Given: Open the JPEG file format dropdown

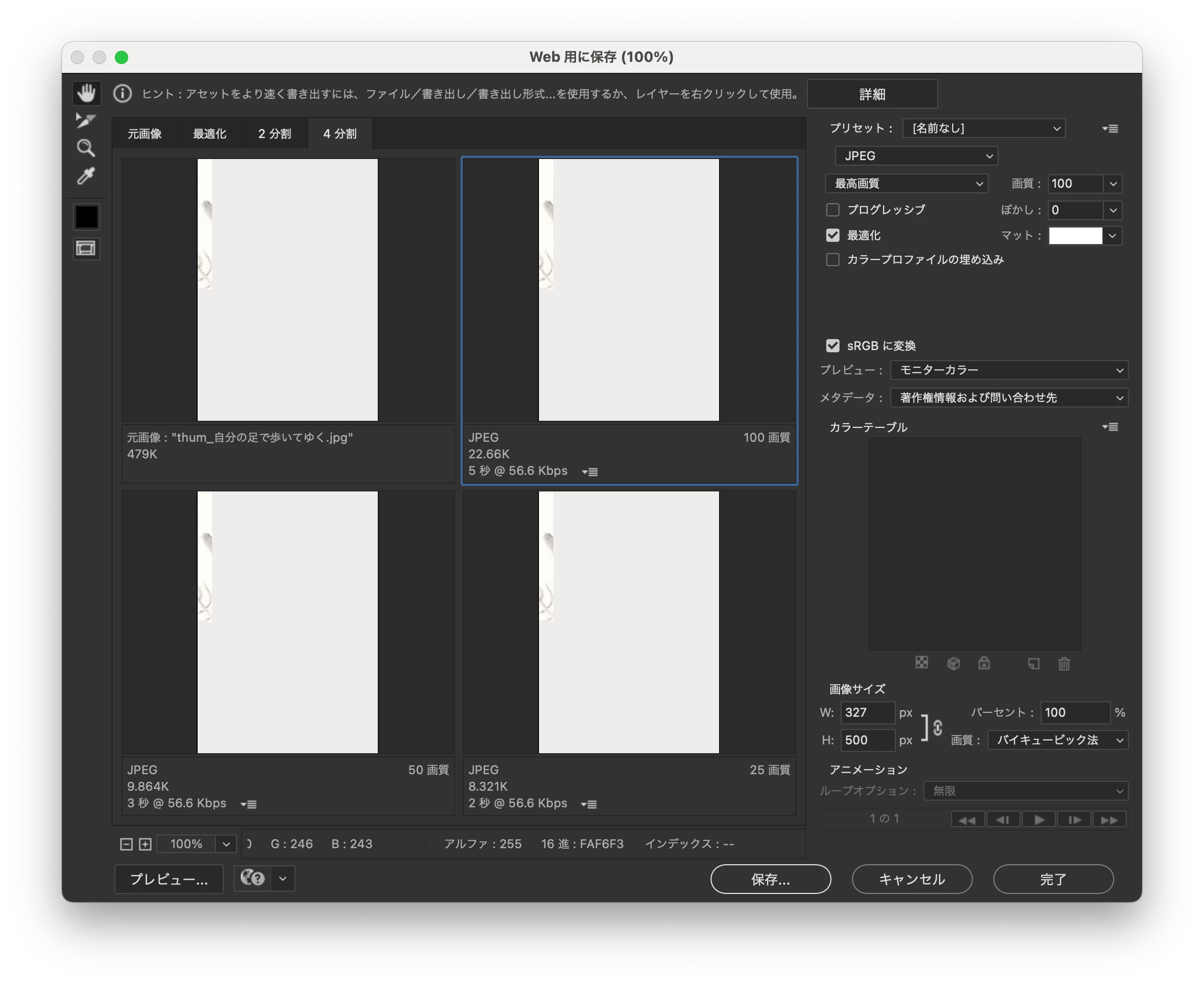Looking at the screenshot, I should click(x=916, y=156).
